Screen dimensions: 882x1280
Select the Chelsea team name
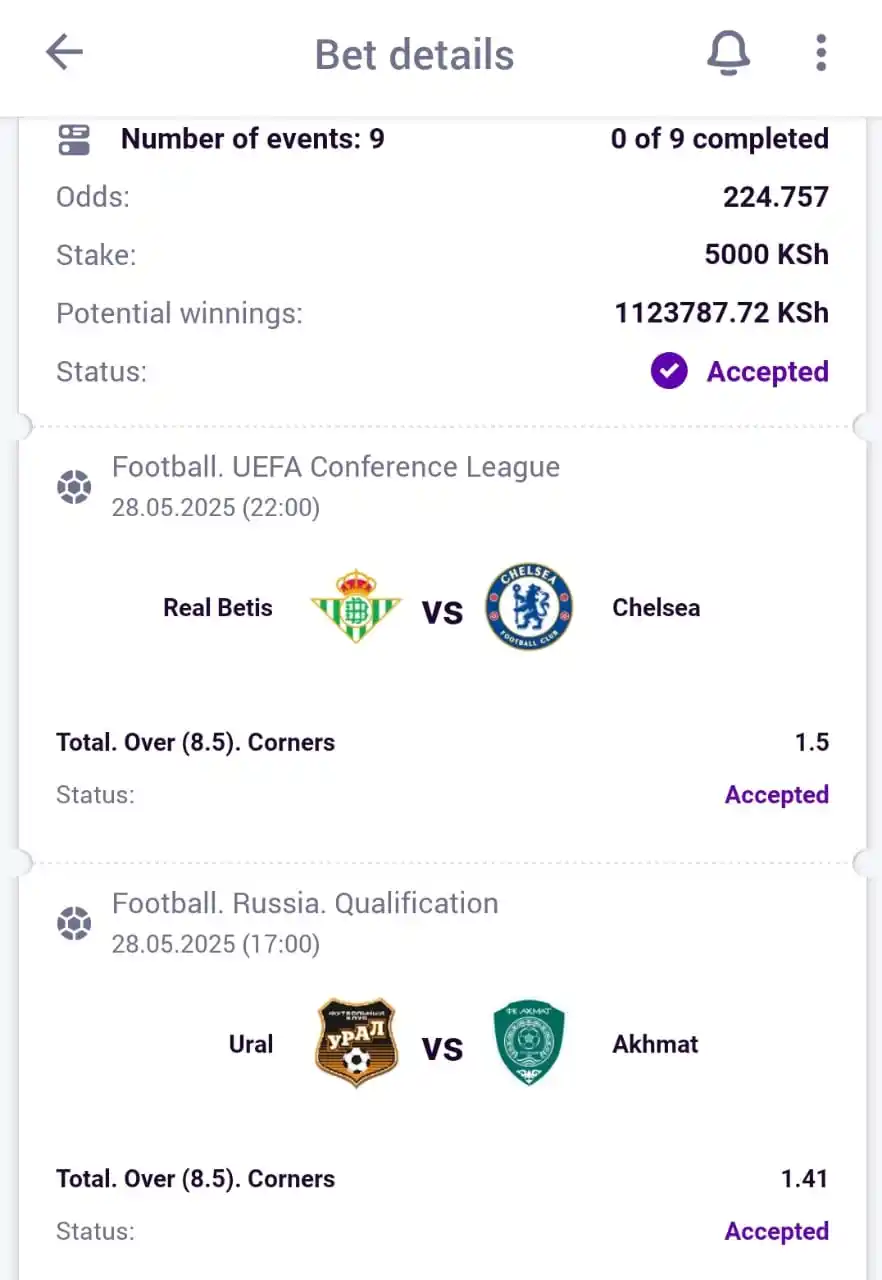(656, 608)
